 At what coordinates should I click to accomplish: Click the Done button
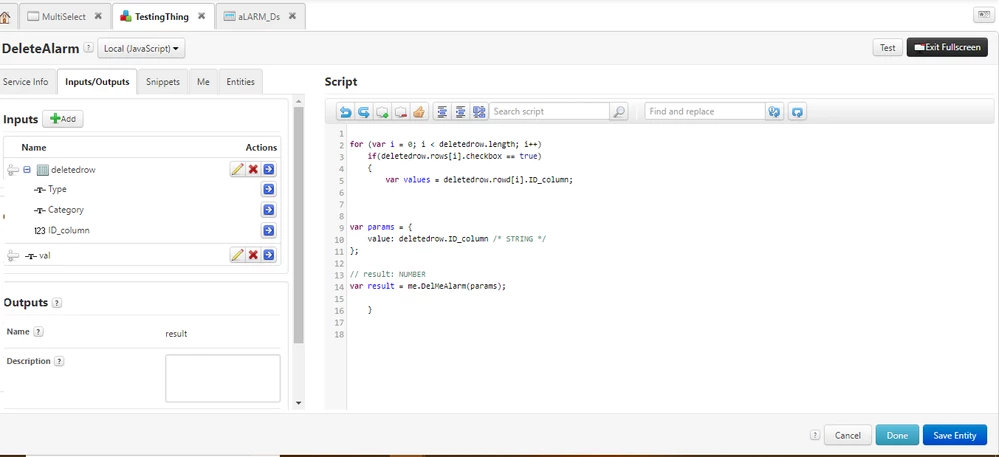point(897,435)
